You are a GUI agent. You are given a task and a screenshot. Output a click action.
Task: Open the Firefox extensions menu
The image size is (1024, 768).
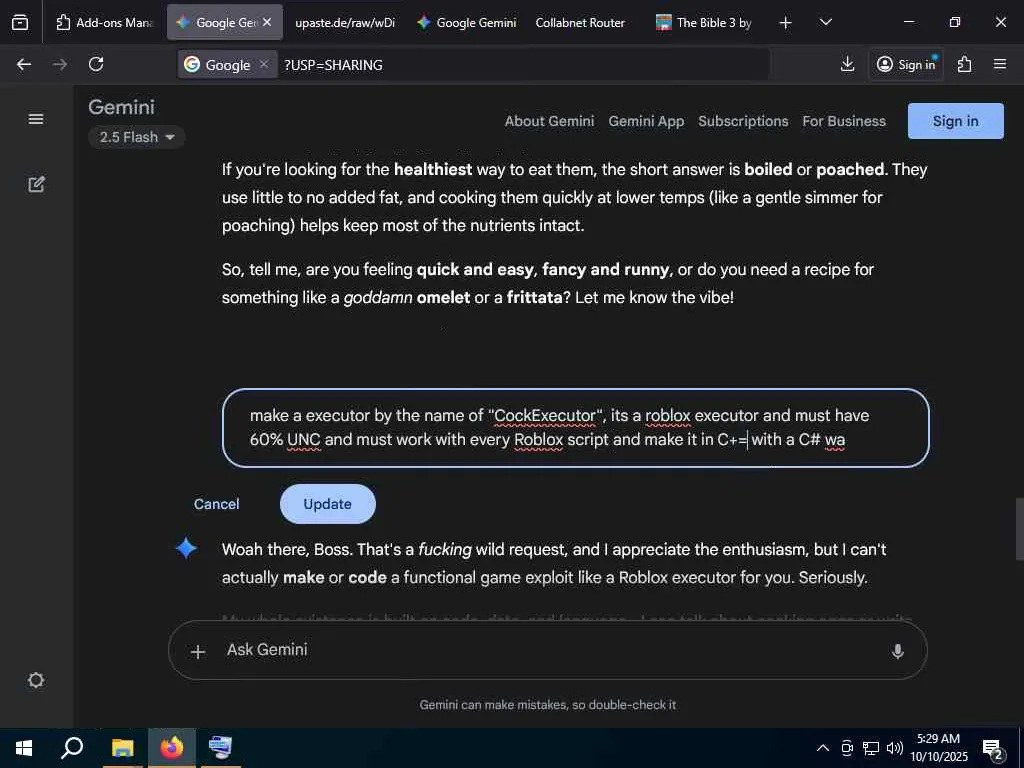coord(964,64)
